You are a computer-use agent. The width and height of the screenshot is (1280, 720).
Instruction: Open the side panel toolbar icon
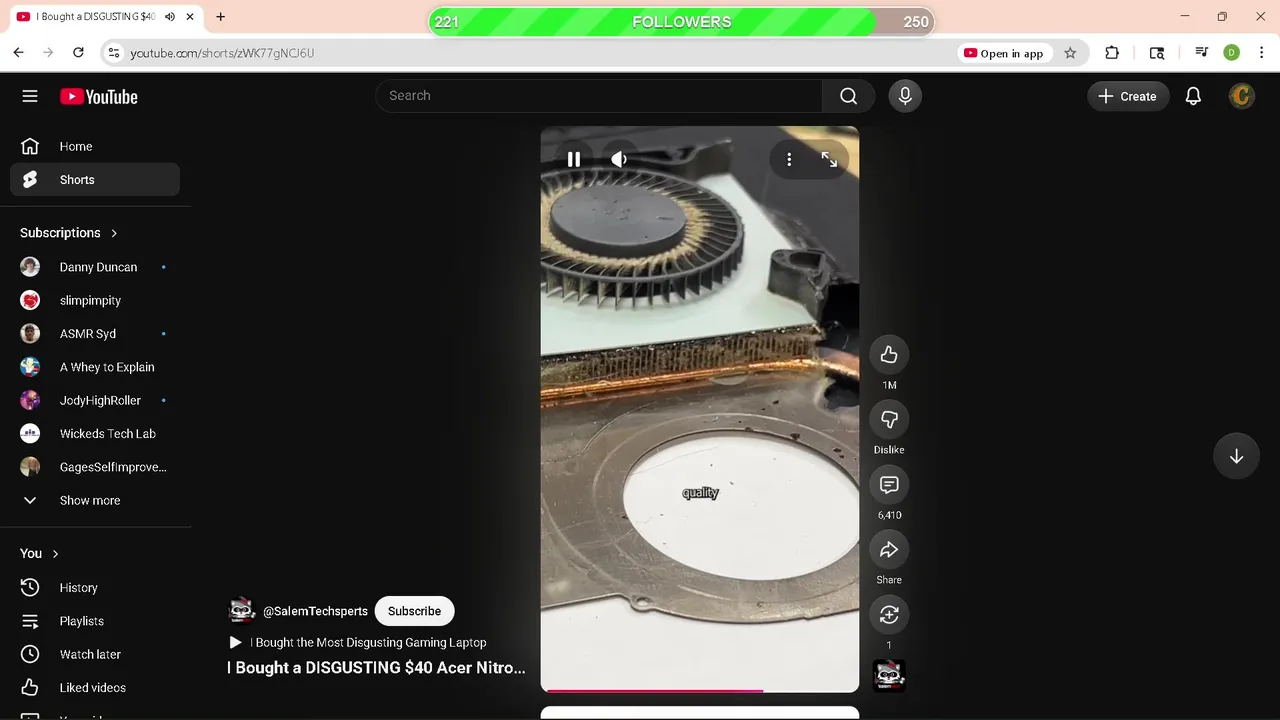1157,53
